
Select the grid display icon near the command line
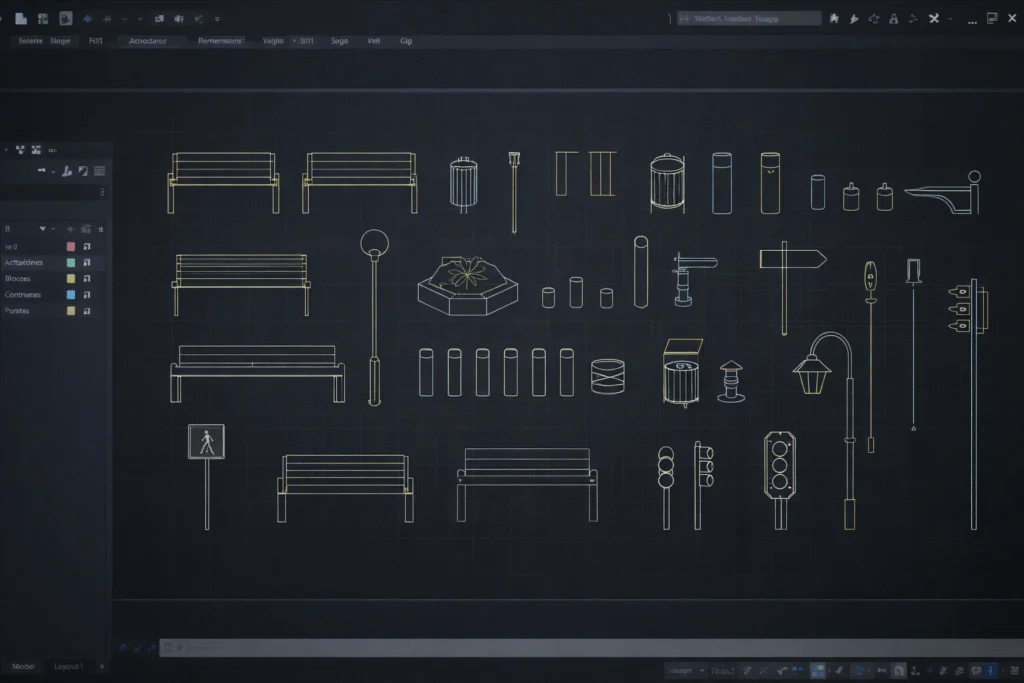pos(818,671)
